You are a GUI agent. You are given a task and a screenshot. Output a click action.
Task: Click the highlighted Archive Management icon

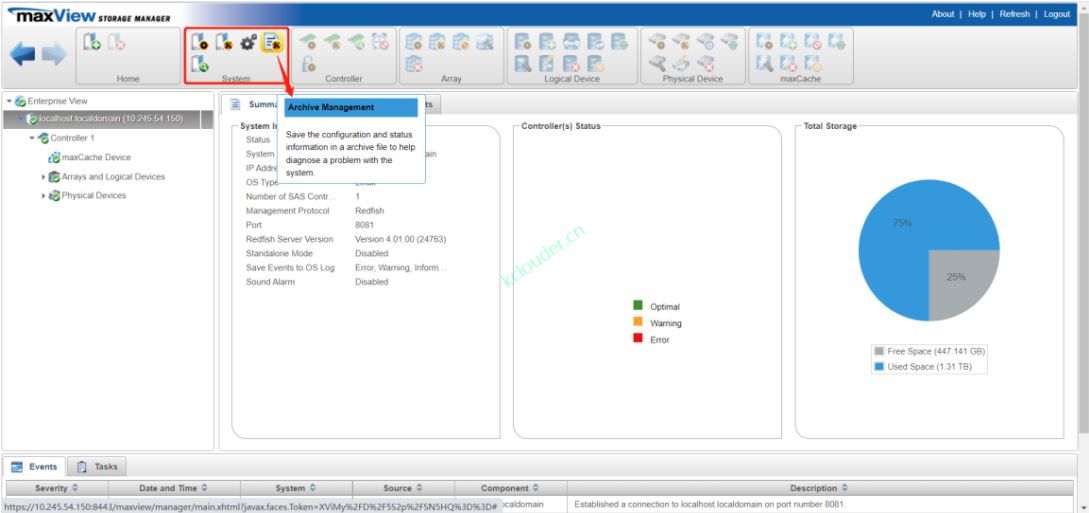272,42
